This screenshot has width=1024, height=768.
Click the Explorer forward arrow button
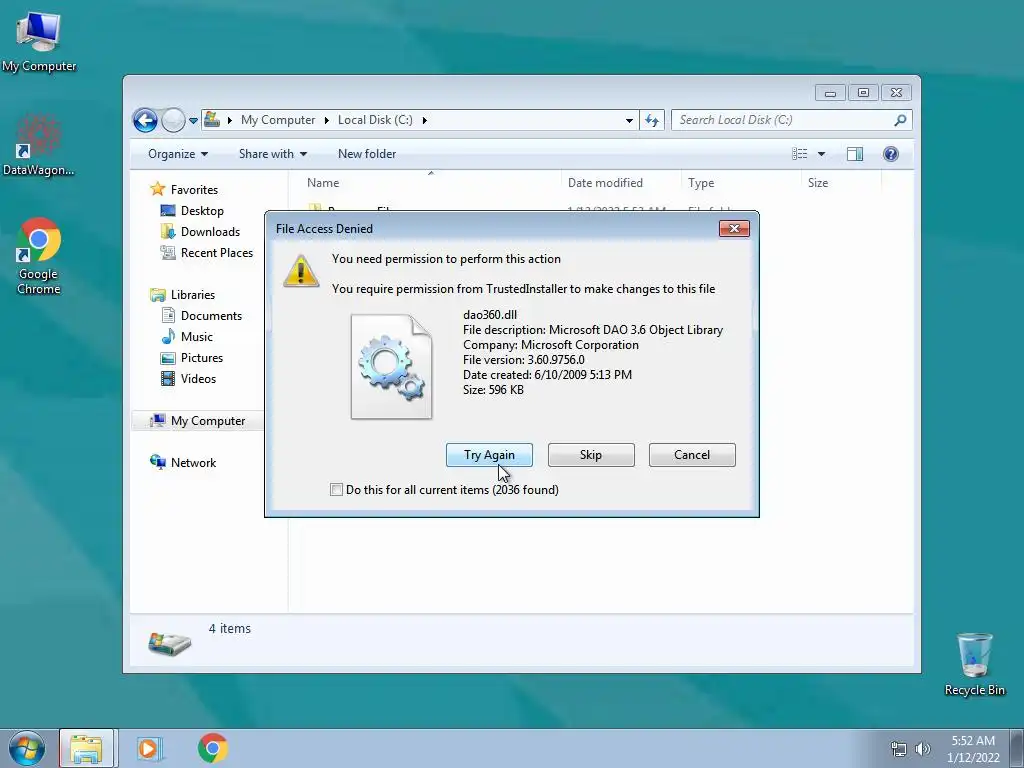pyautogui.click(x=173, y=120)
